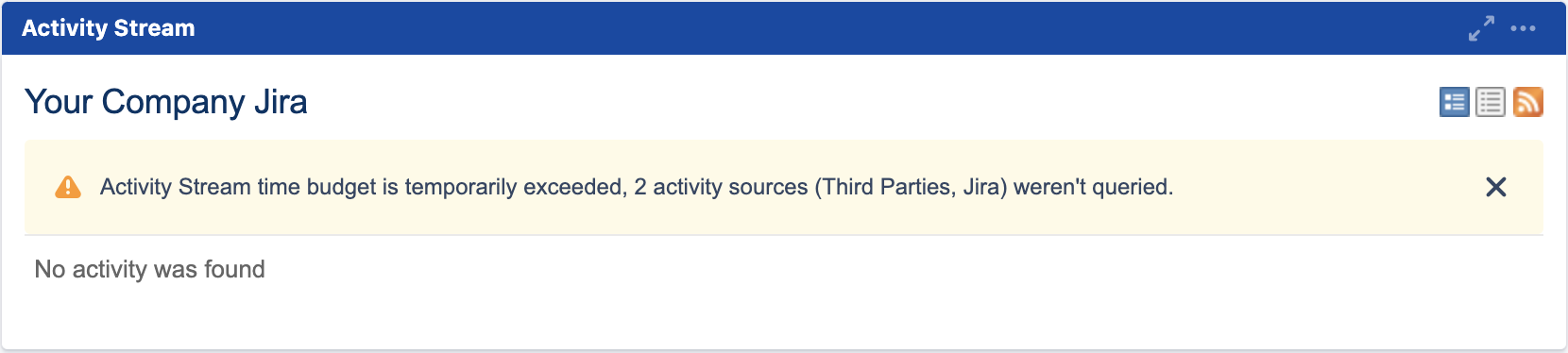Click the time budget exceeded message
This screenshot has width=1568, height=353.
click(637, 187)
